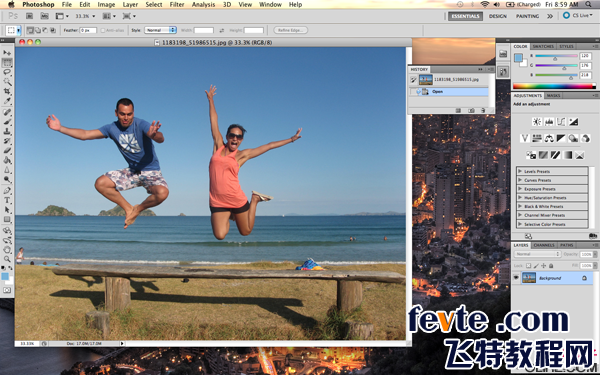This screenshot has width=600, height=375.
Task: Select the Horizontal Type tool
Action: coord(7,200)
